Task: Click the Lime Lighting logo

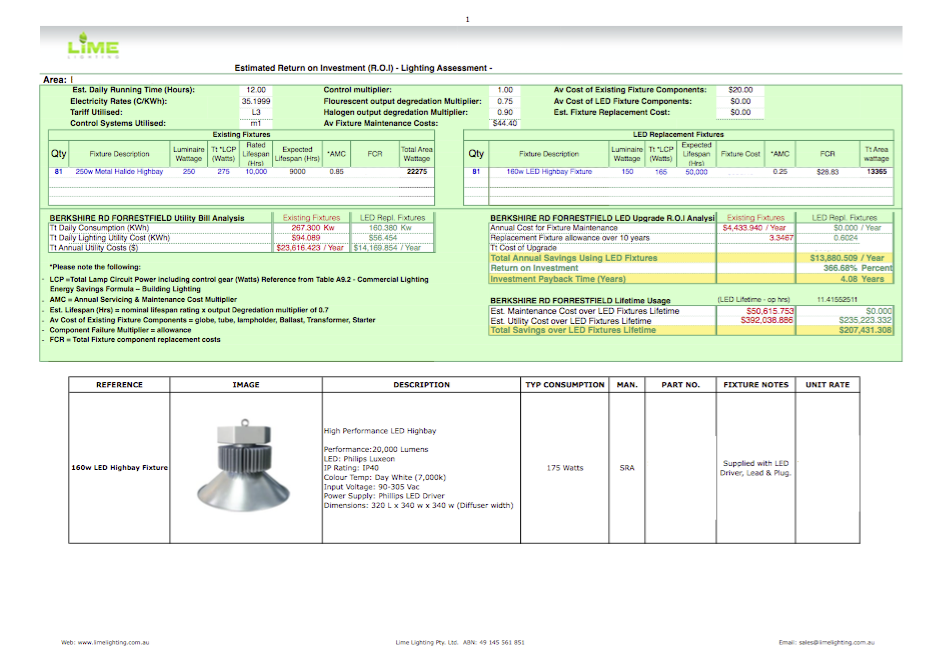Action: tap(93, 45)
